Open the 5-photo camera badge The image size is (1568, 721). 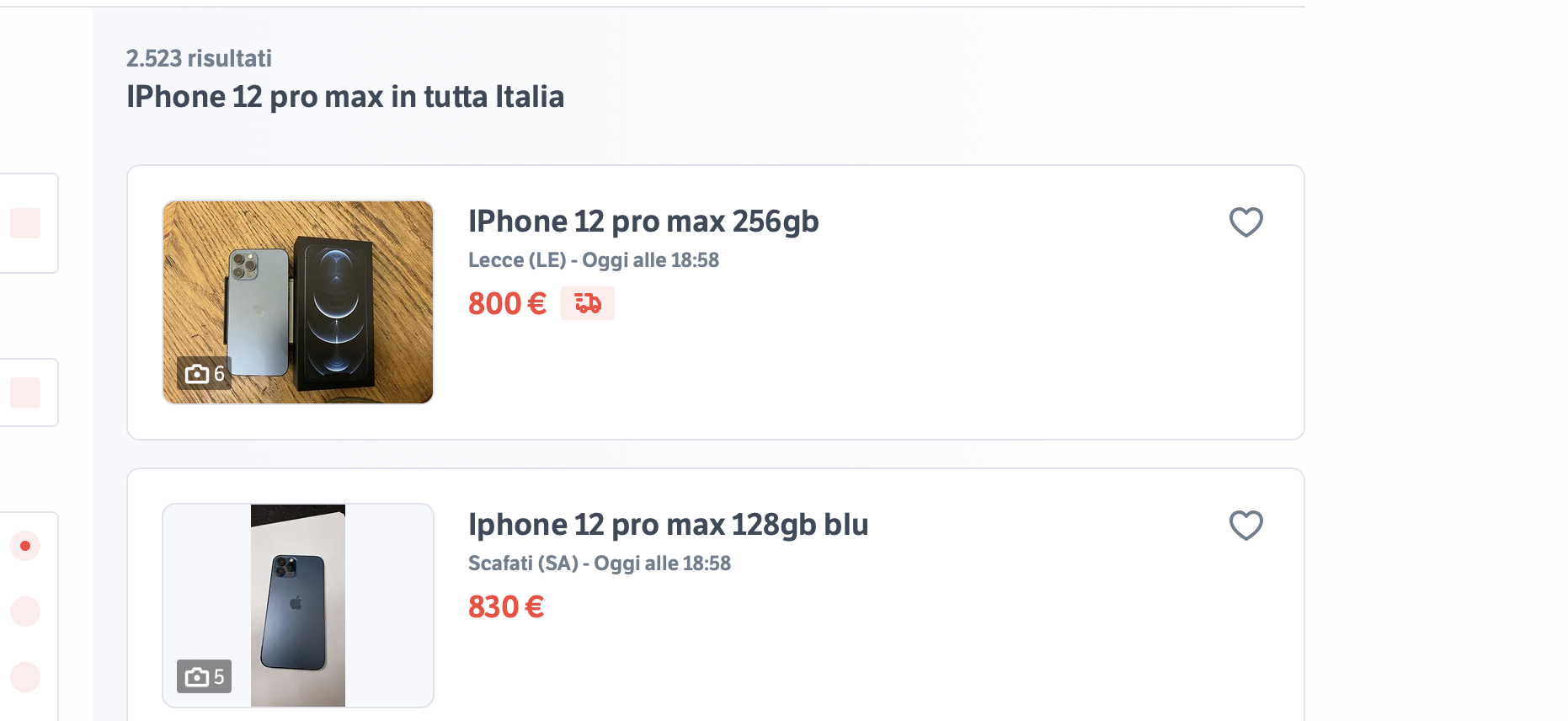(205, 676)
